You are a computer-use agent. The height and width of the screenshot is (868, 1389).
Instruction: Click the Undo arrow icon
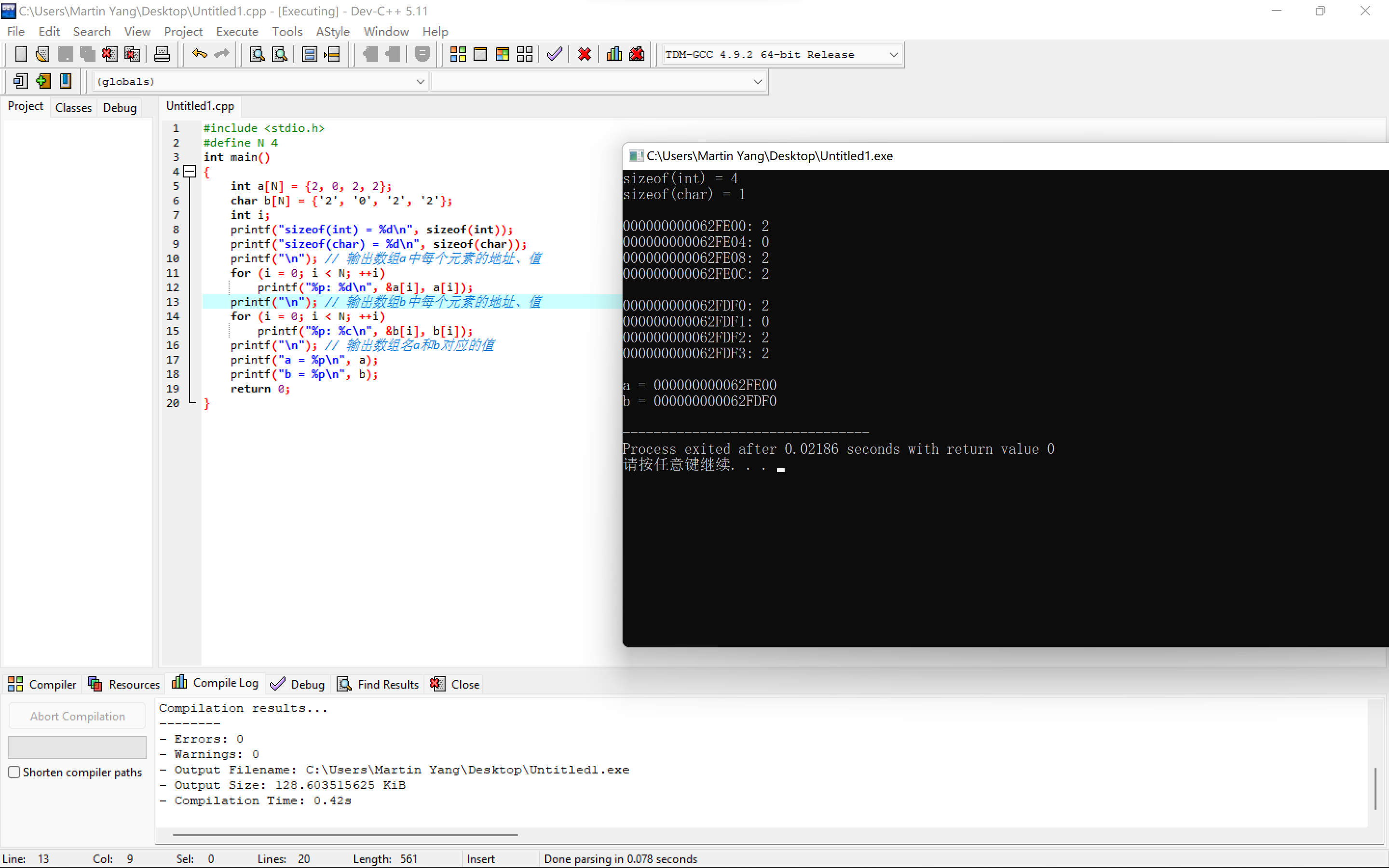pos(199,54)
